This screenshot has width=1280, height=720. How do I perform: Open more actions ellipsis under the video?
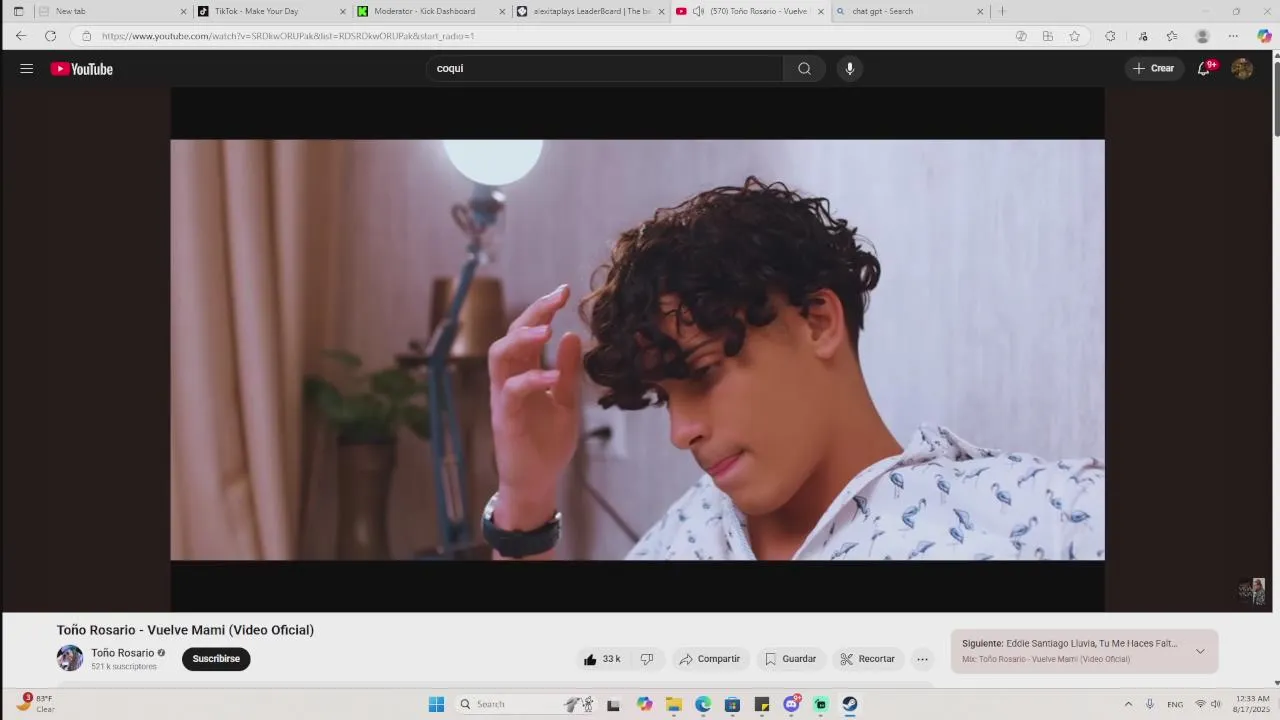point(922,659)
